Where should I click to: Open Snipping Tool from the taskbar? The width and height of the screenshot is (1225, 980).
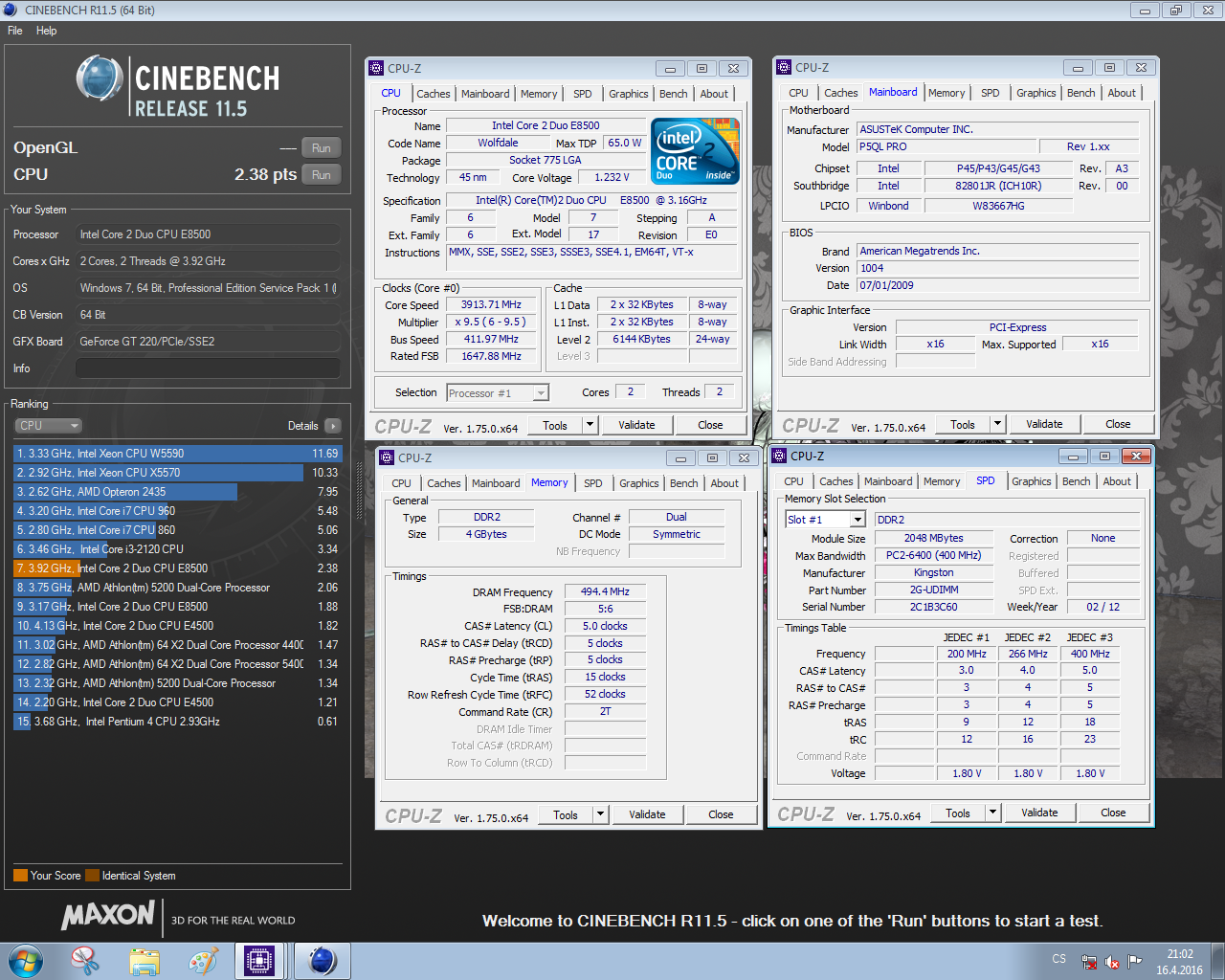click(85, 961)
